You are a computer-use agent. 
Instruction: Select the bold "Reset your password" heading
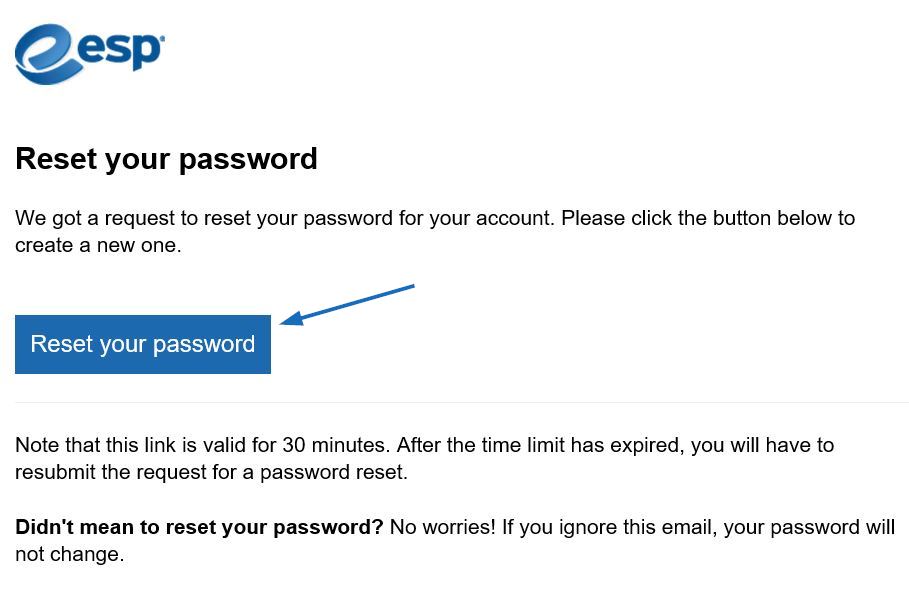(x=166, y=159)
